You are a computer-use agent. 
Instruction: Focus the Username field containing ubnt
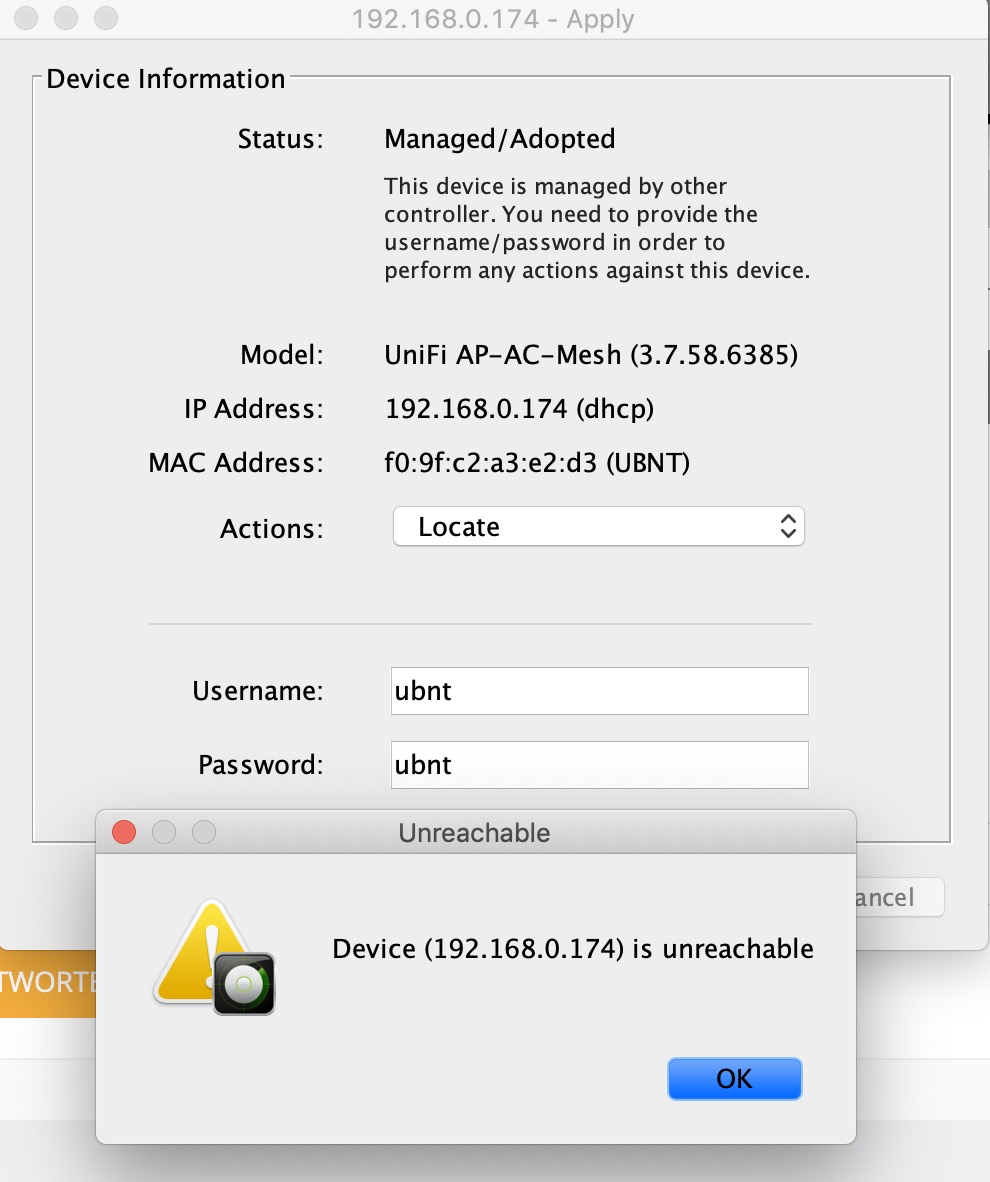coord(599,691)
